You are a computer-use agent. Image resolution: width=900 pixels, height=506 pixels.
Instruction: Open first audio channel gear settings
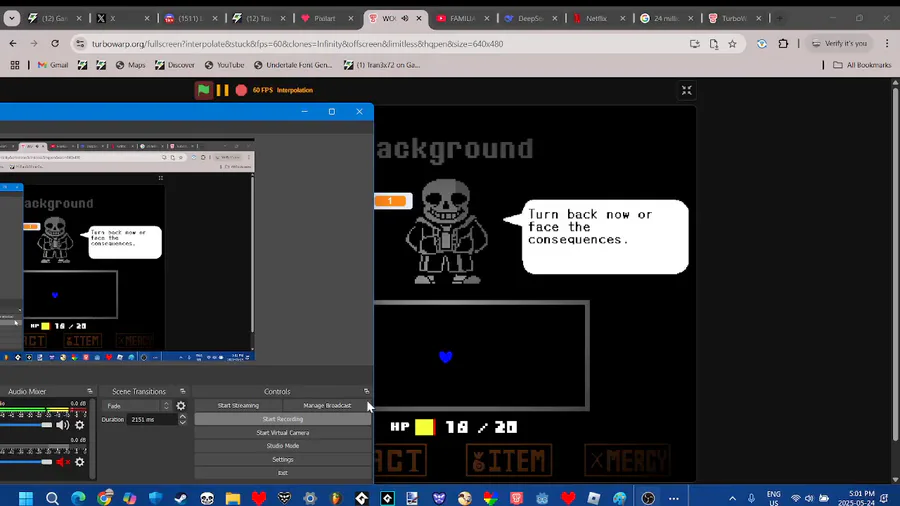click(x=80, y=425)
